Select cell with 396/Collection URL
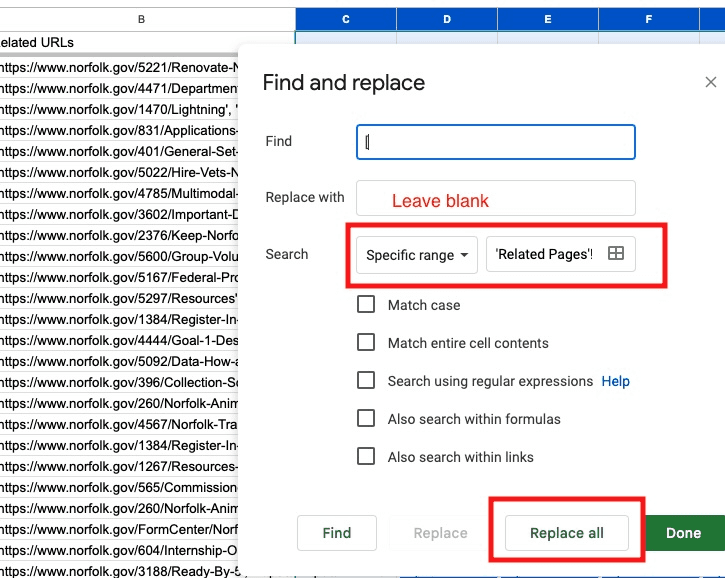The height and width of the screenshot is (578, 725). tap(119, 382)
